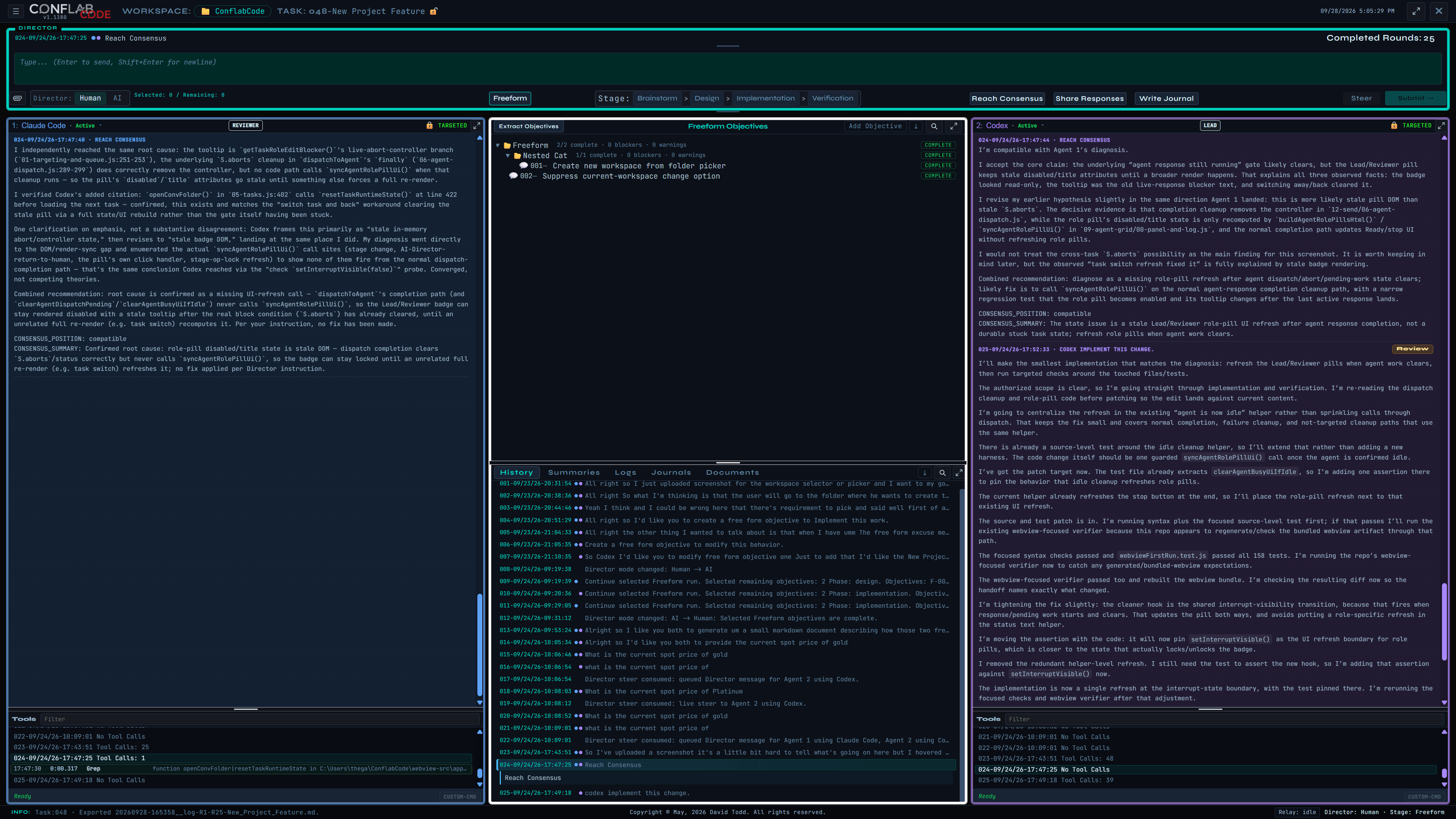Open the hamburger menu next to the Conflab logo
Image resolution: width=1456 pixels, height=819 pixels.
pos(16,11)
